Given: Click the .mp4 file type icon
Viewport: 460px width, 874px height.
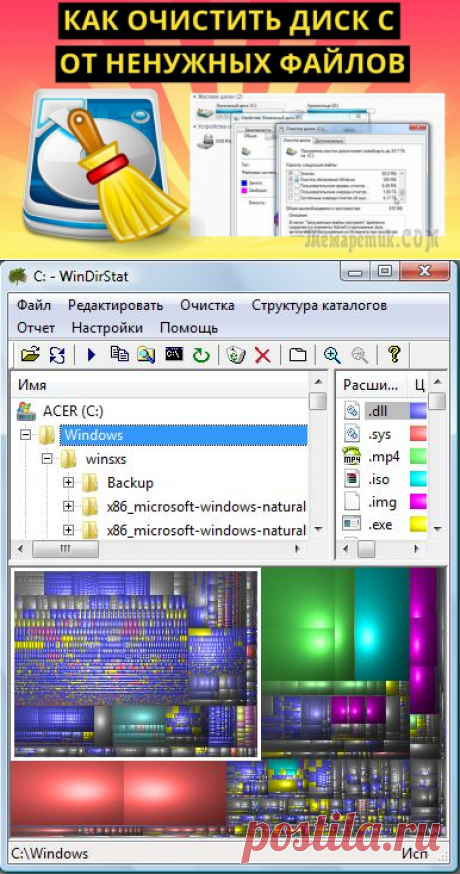Looking at the screenshot, I should pyautogui.click(x=352, y=457).
